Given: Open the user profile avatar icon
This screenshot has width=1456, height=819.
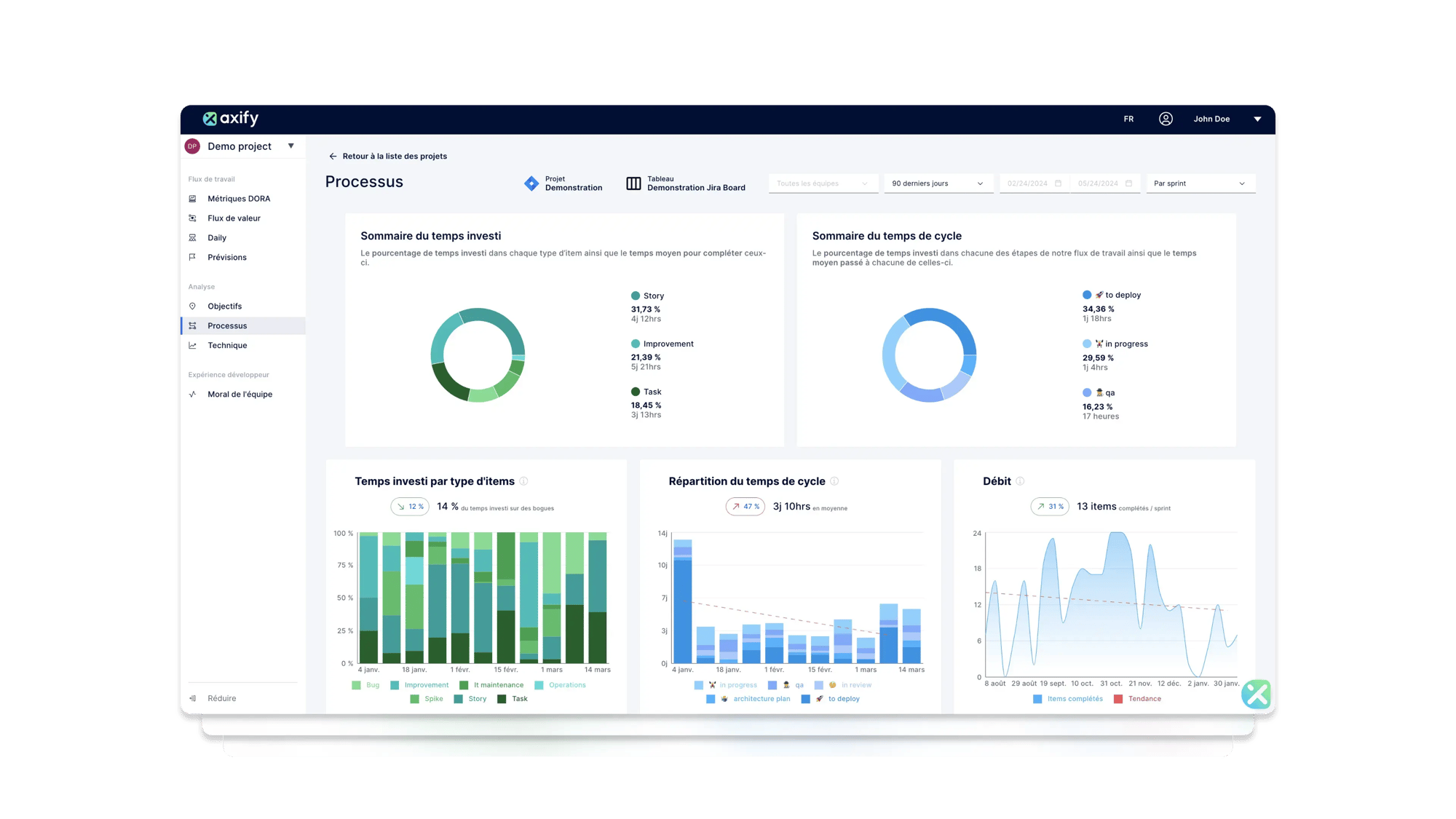Looking at the screenshot, I should point(1166,119).
